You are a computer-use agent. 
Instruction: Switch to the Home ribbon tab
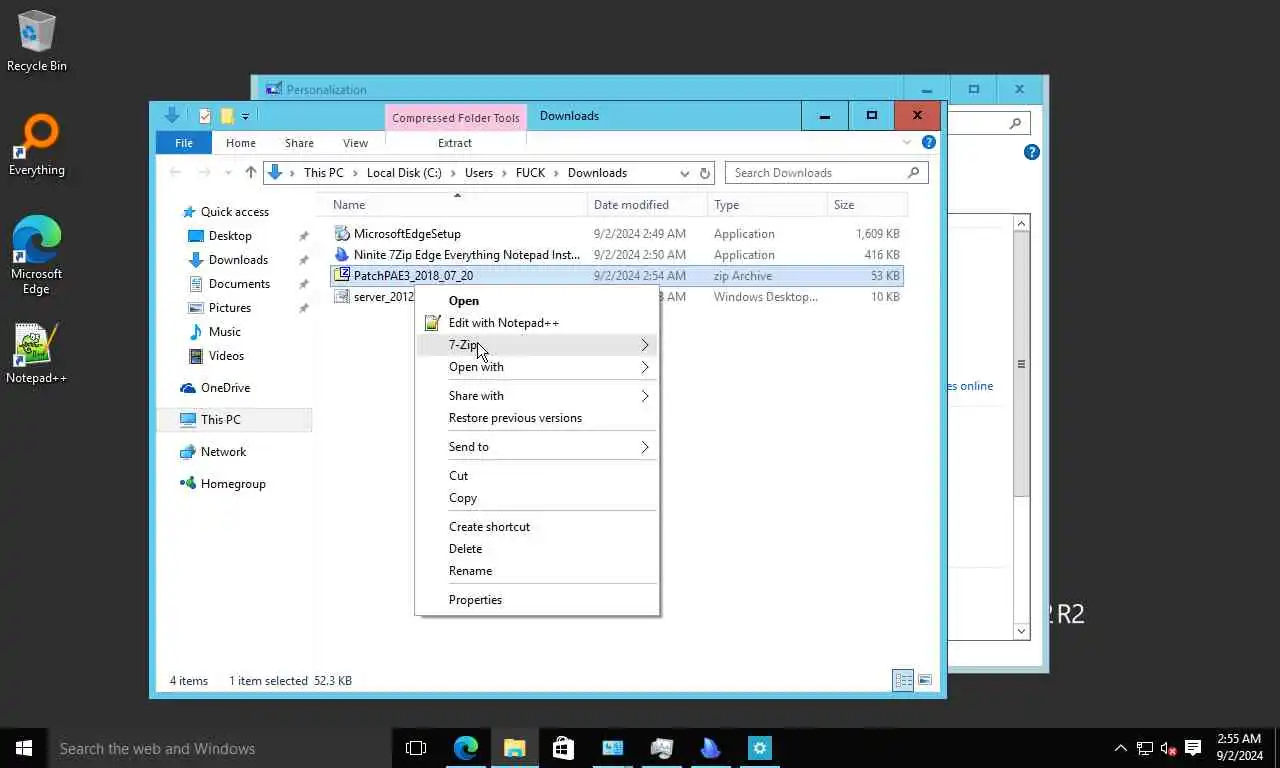[241, 143]
